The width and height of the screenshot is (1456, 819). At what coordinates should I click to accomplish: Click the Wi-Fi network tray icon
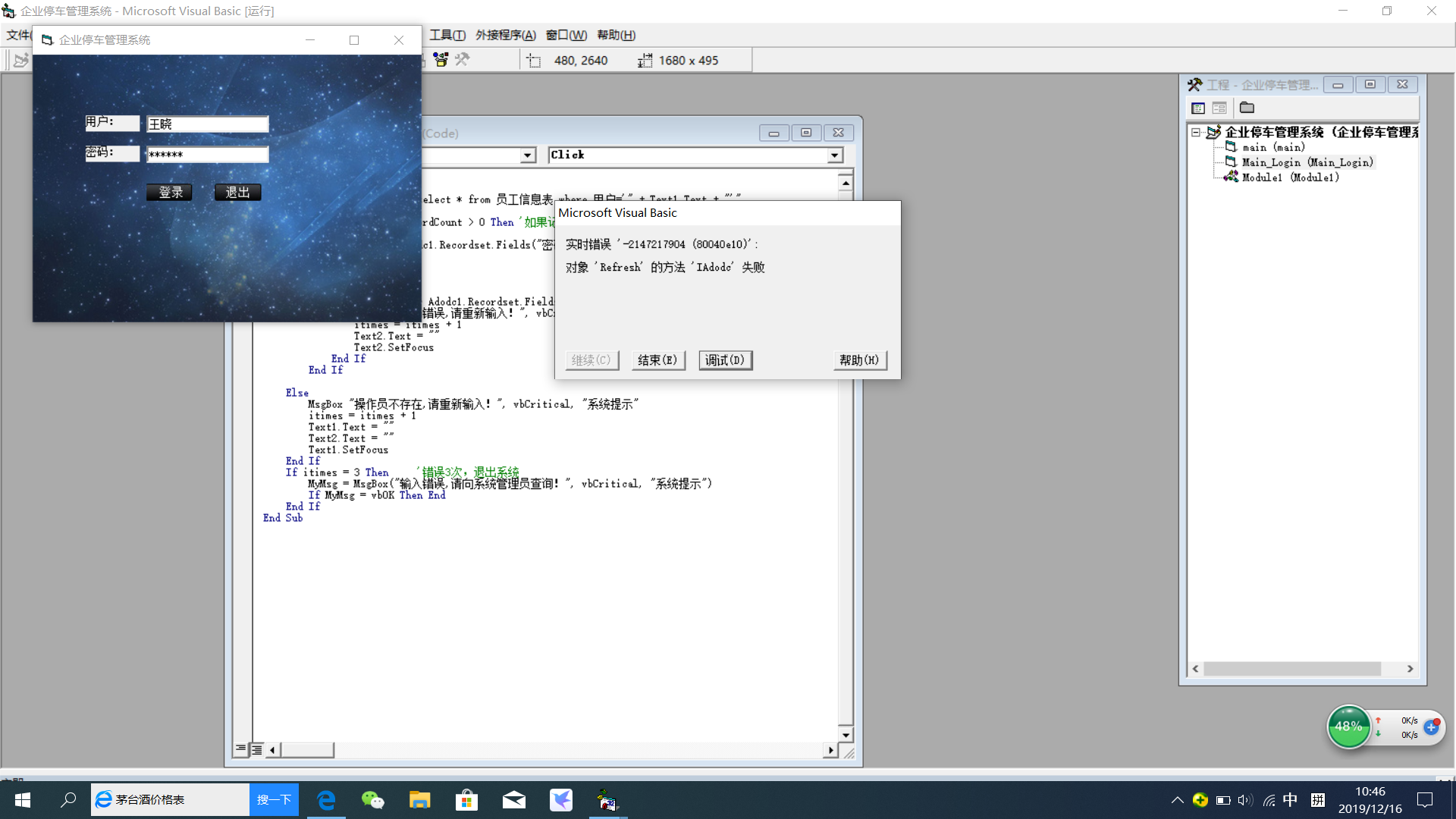point(1269,800)
